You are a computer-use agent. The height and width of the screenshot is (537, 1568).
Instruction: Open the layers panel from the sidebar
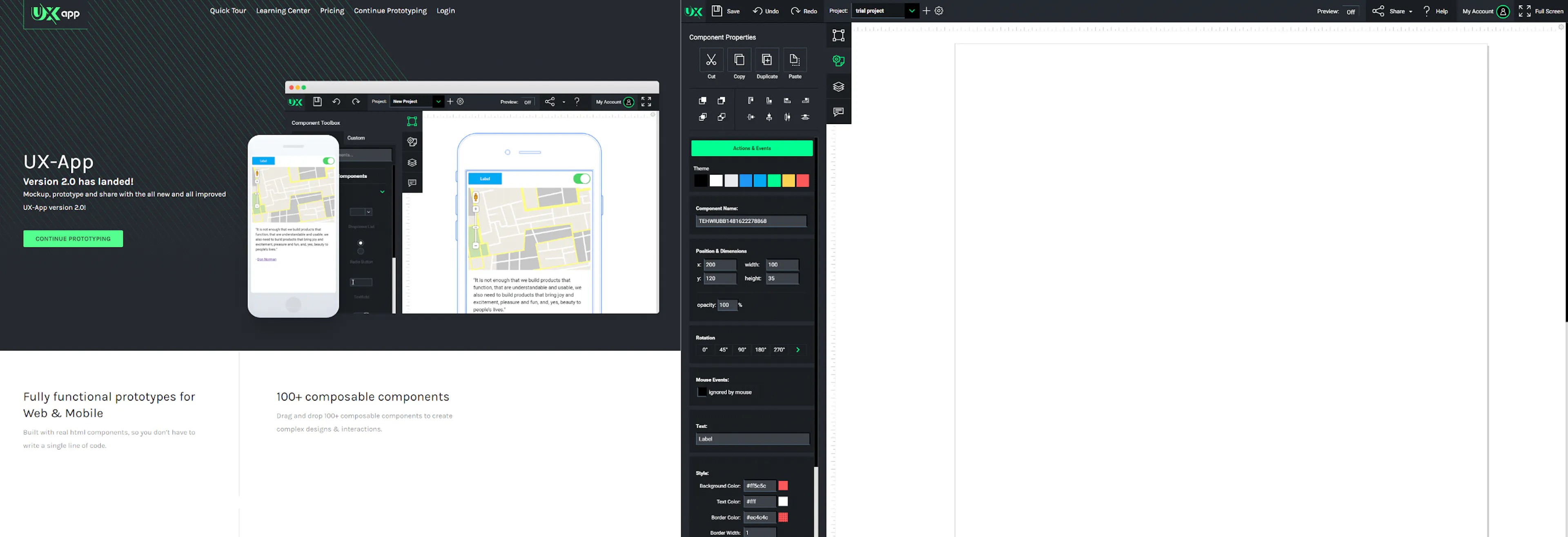click(838, 87)
